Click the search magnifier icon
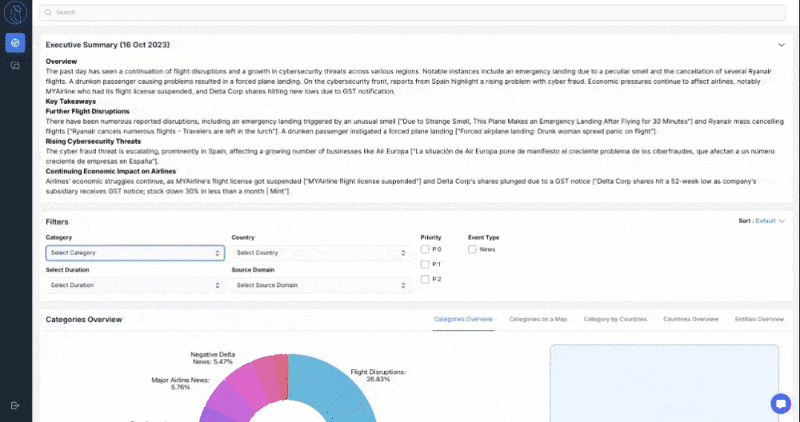 48,12
